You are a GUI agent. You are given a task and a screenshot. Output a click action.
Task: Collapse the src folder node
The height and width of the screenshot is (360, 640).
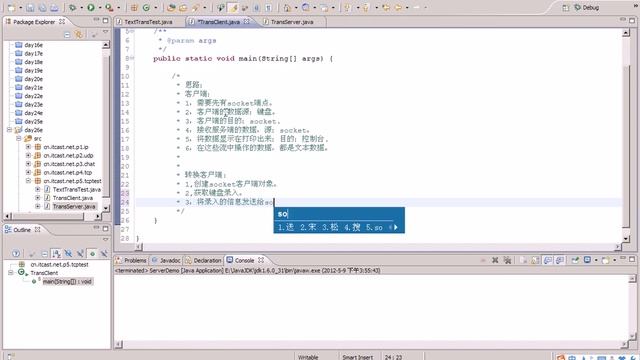(19, 138)
